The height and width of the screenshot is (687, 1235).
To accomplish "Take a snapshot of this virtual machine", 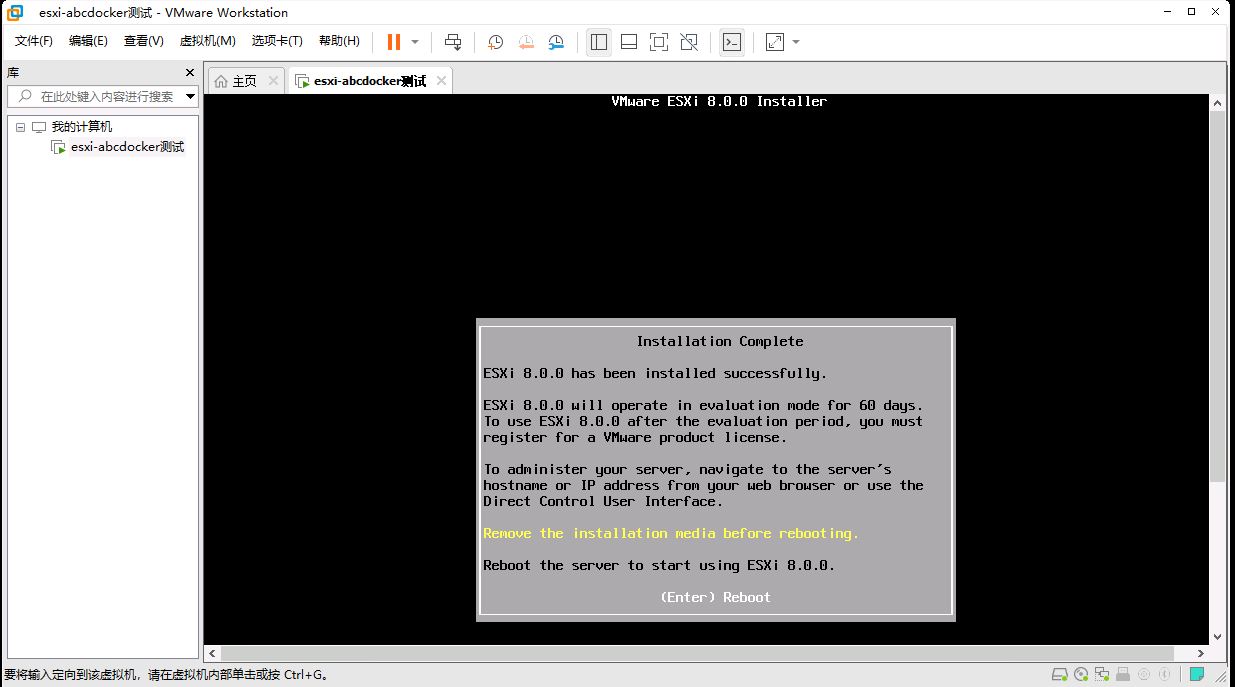I will point(495,42).
